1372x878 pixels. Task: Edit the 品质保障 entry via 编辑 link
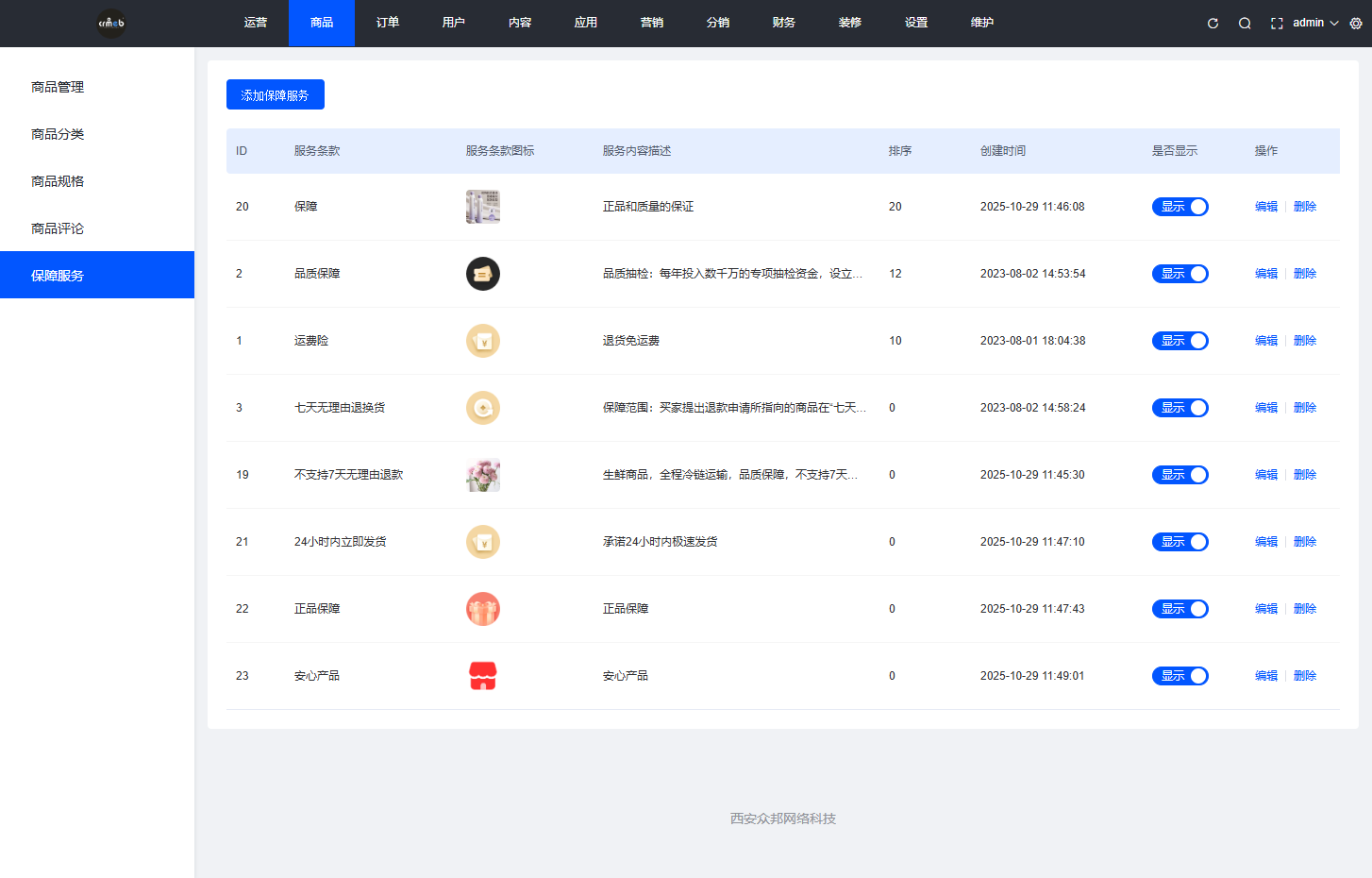(1265, 273)
